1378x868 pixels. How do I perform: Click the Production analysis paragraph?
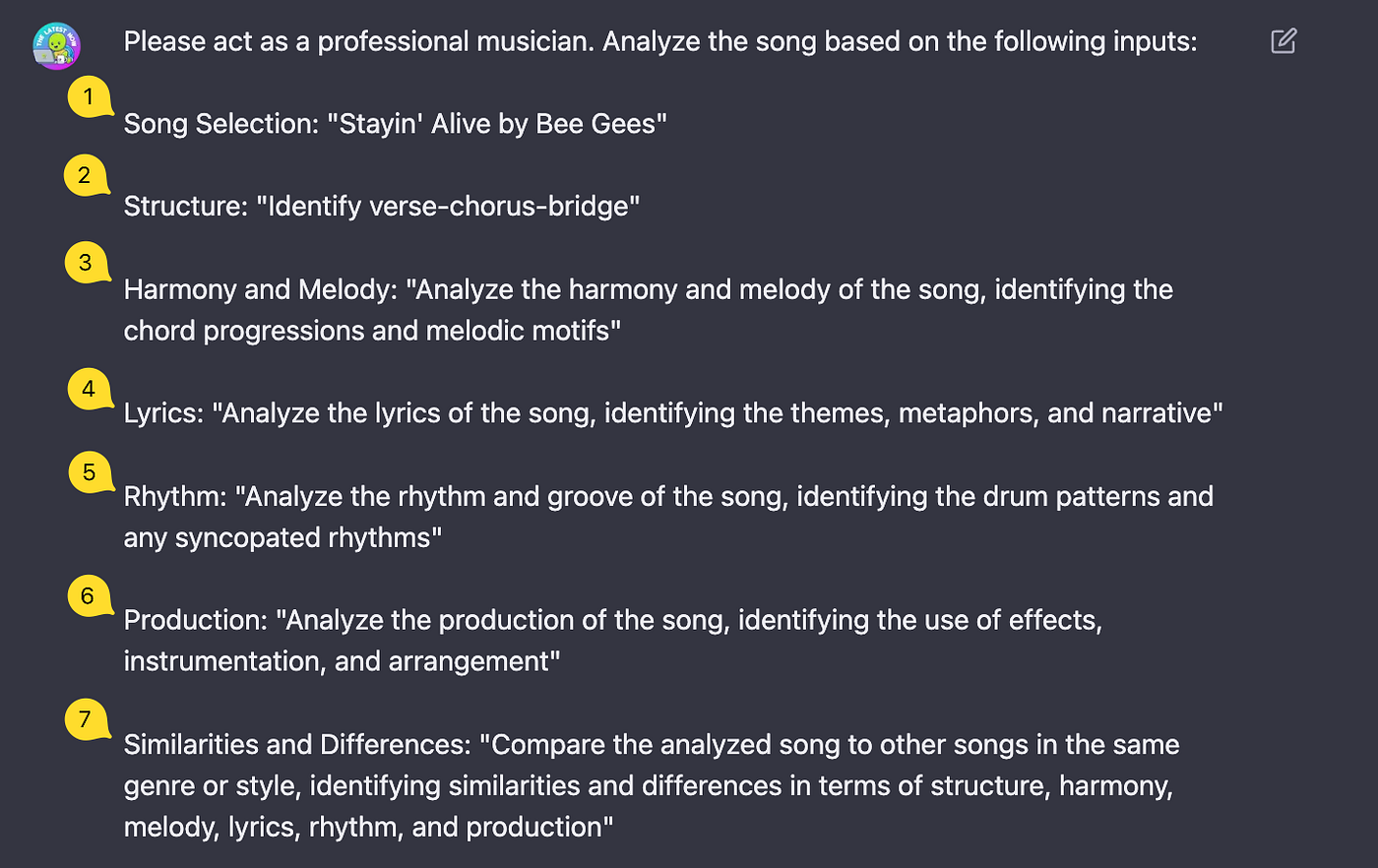pyautogui.click(x=612, y=641)
